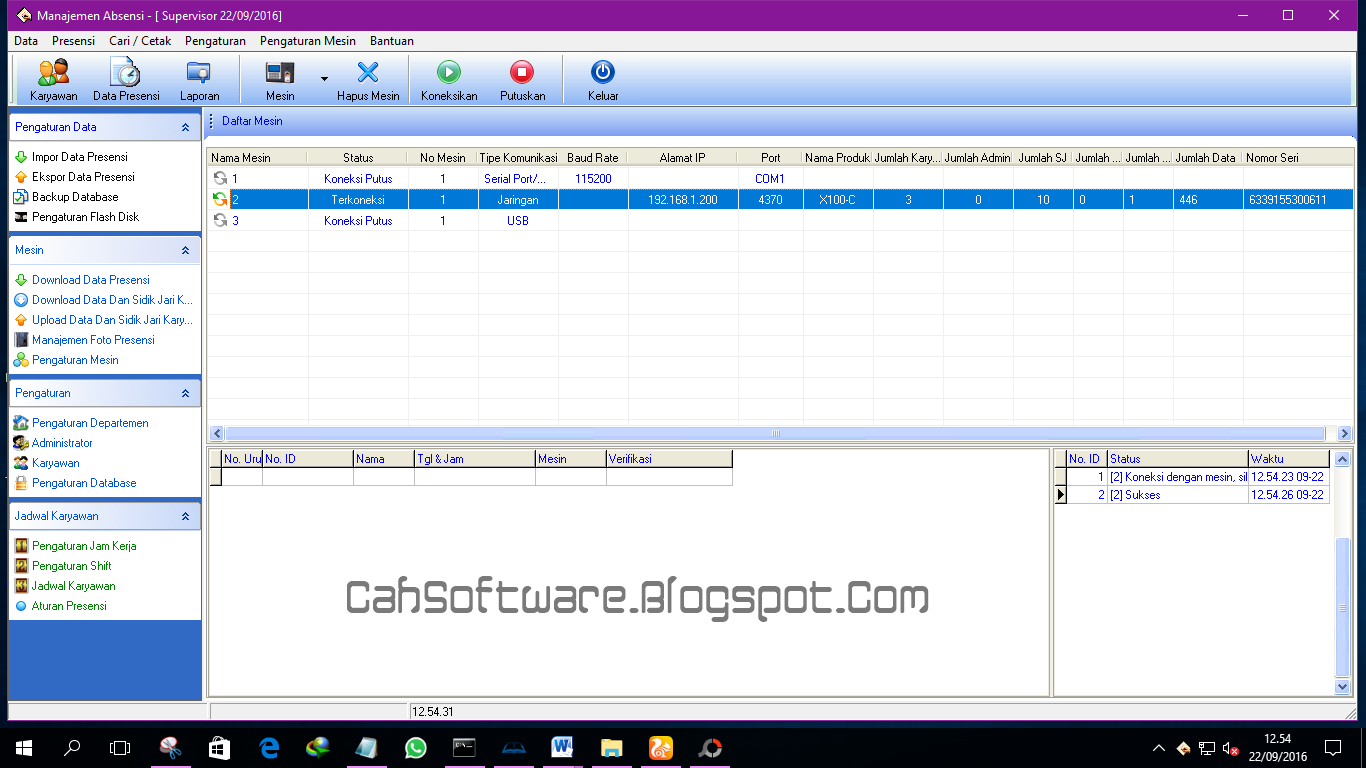
Task: Click the red Putuskan toolbar icon
Action: click(522, 72)
